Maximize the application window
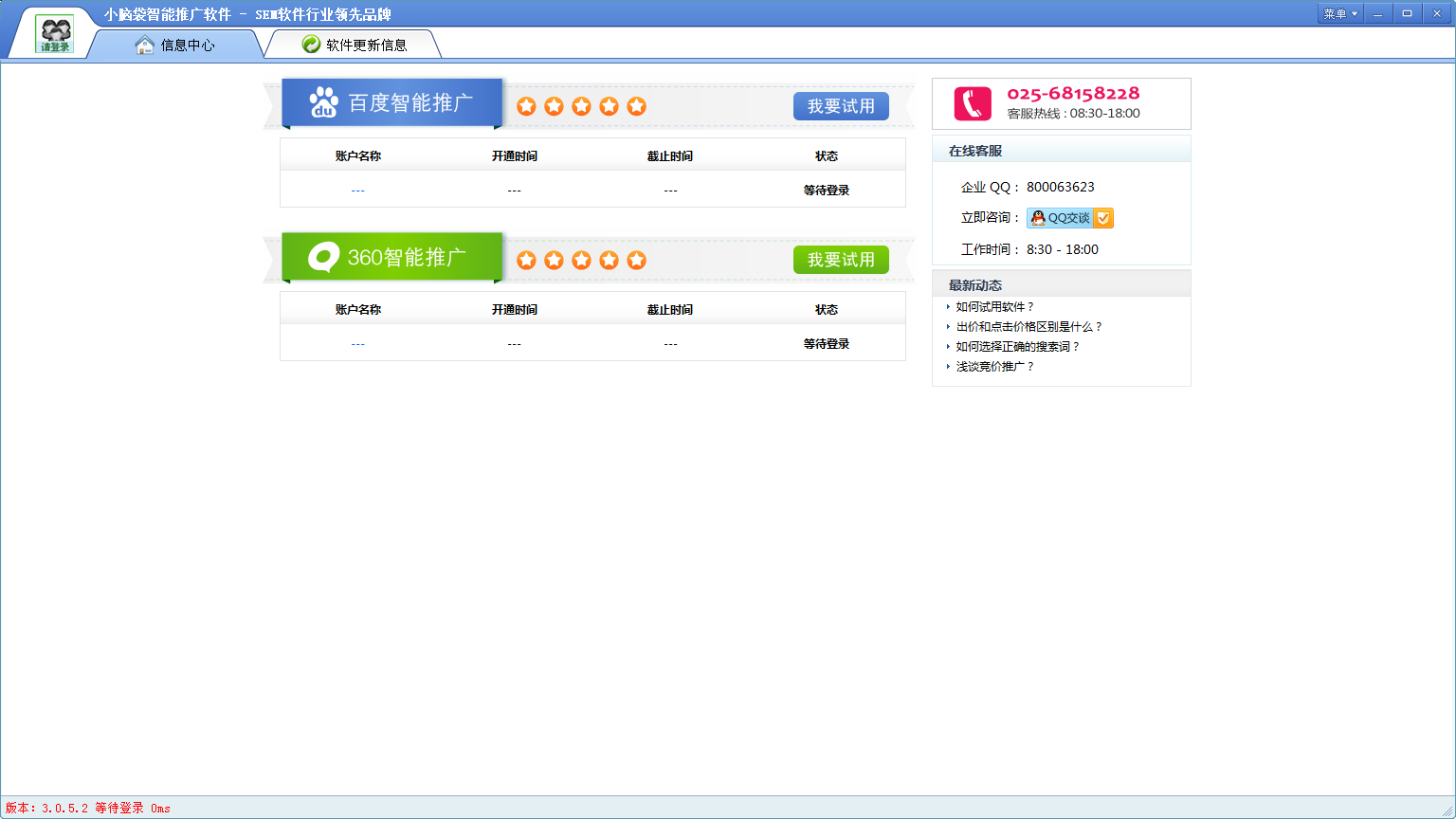Image resolution: width=1456 pixels, height=819 pixels. [1407, 13]
